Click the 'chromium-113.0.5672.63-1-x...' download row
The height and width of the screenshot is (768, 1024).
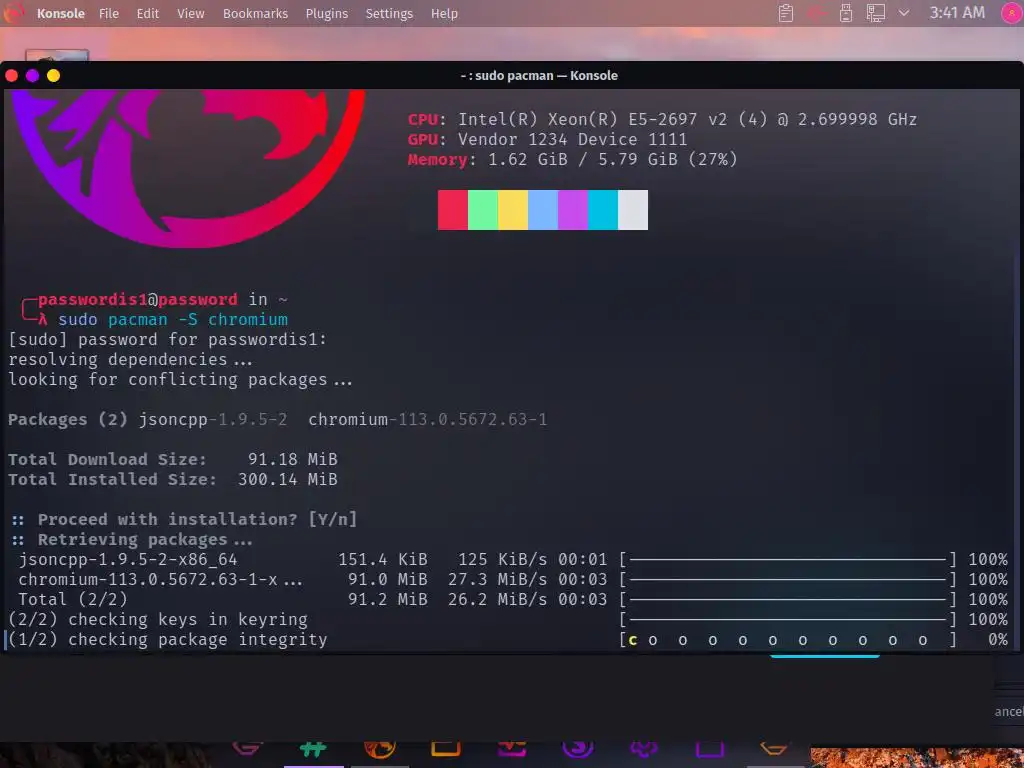coord(513,580)
